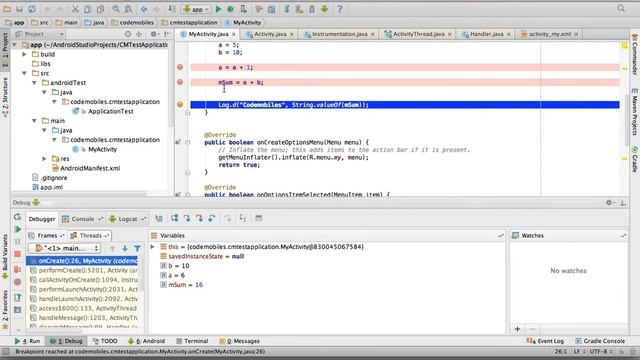Click the Paste toolbar icon

100,9
